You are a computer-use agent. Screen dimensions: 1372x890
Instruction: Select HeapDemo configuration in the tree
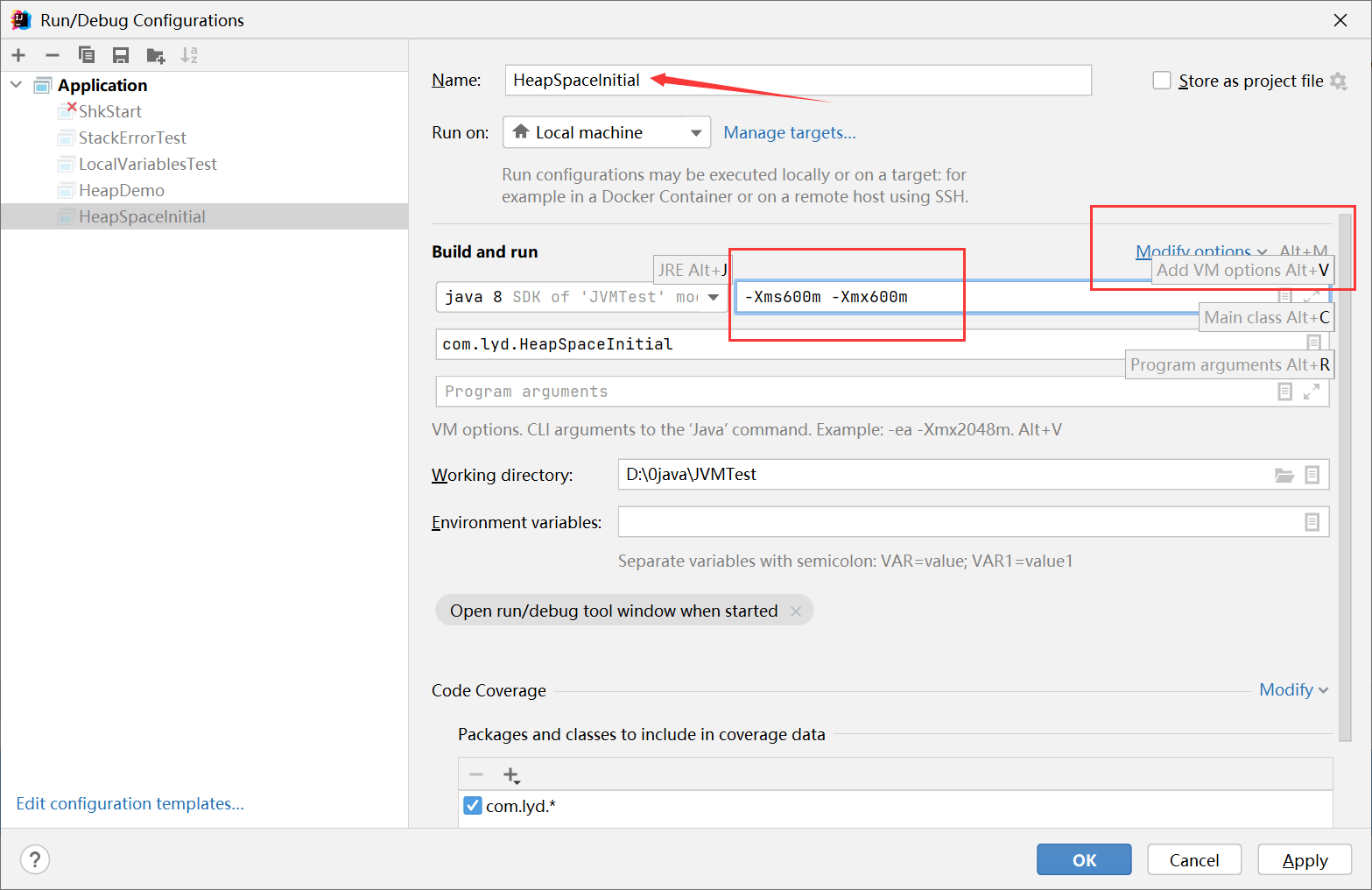tap(122, 190)
